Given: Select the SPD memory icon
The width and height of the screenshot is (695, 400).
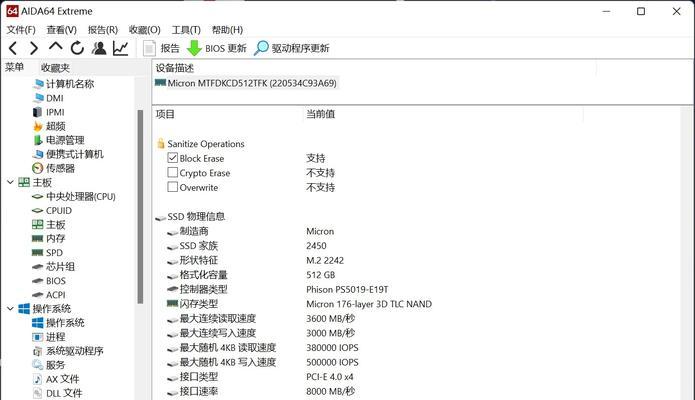Looking at the screenshot, I should click(x=38, y=253).
